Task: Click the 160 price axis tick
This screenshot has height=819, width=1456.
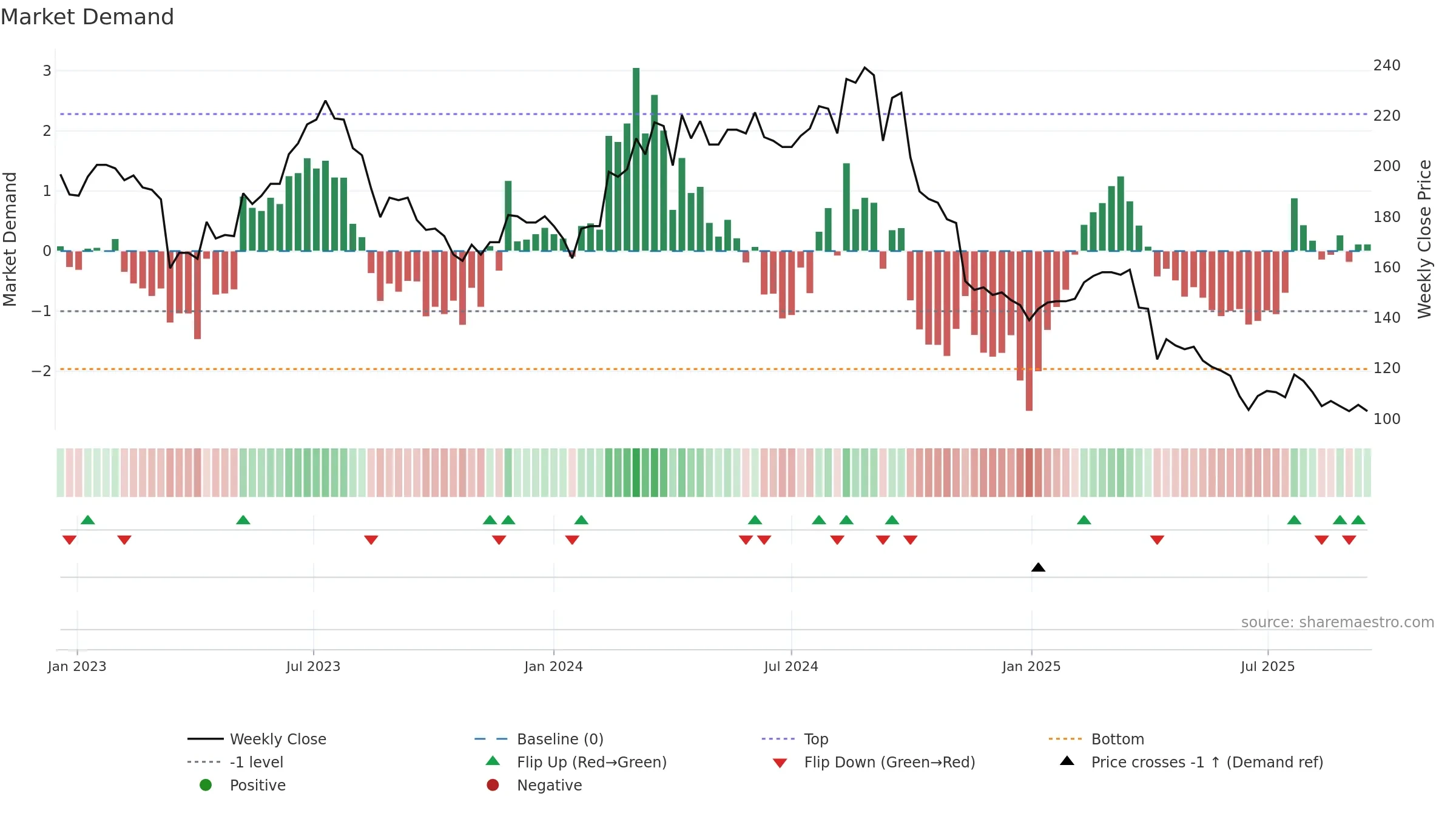Action: coord(1387,267)
